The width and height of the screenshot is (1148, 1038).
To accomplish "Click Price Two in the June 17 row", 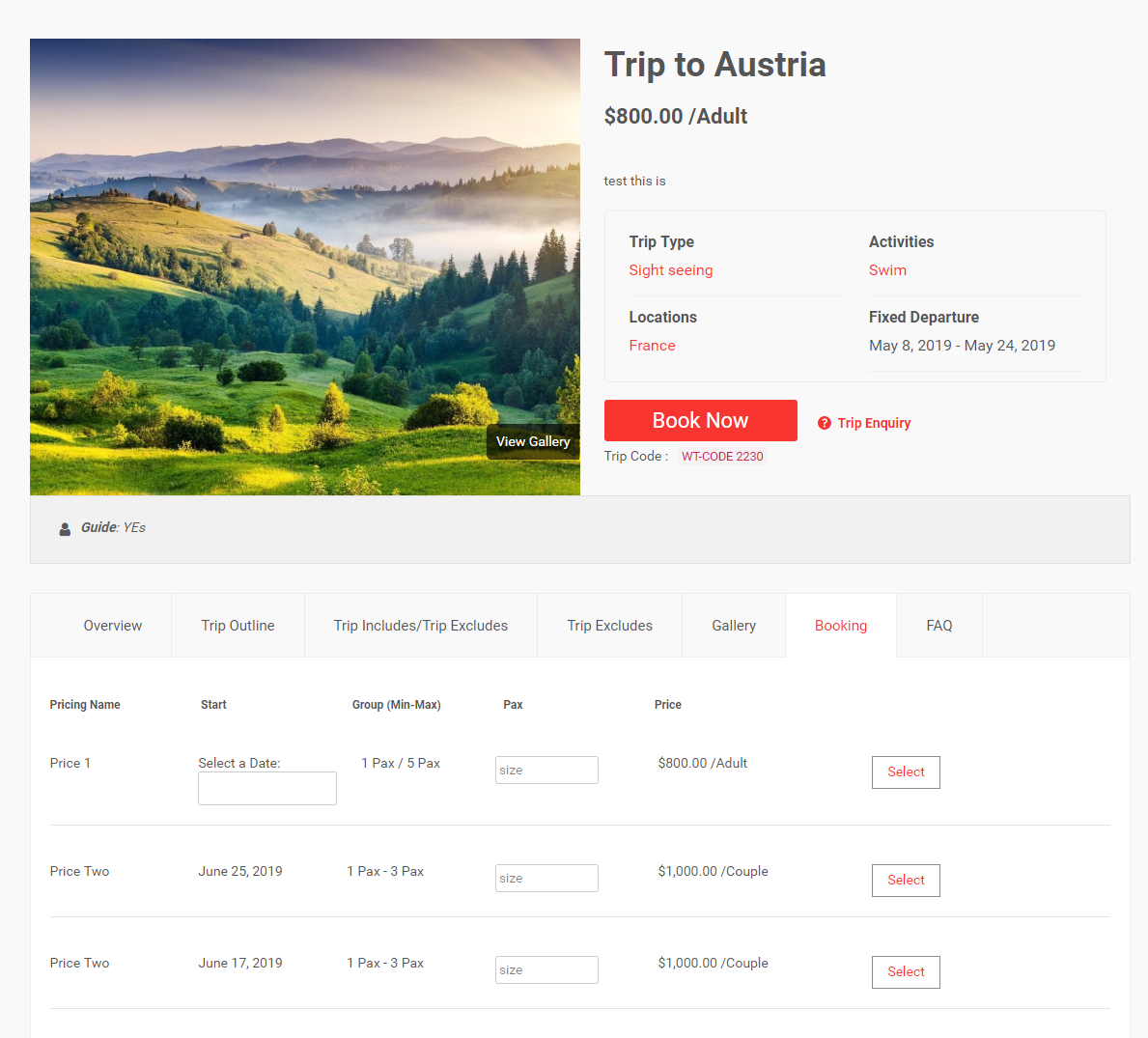I will (79, 963).
